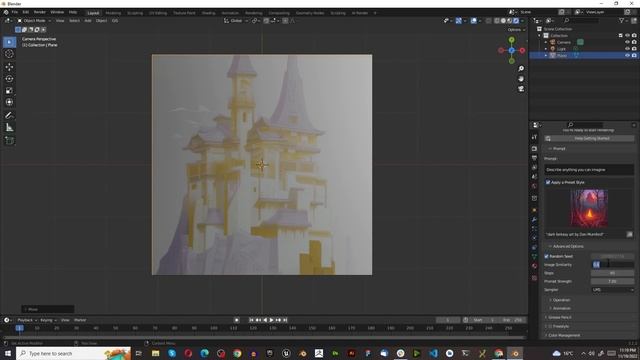Open the Output properties tab
The height and width of the screenshot is (360, 640).
[x=534, y=158]
